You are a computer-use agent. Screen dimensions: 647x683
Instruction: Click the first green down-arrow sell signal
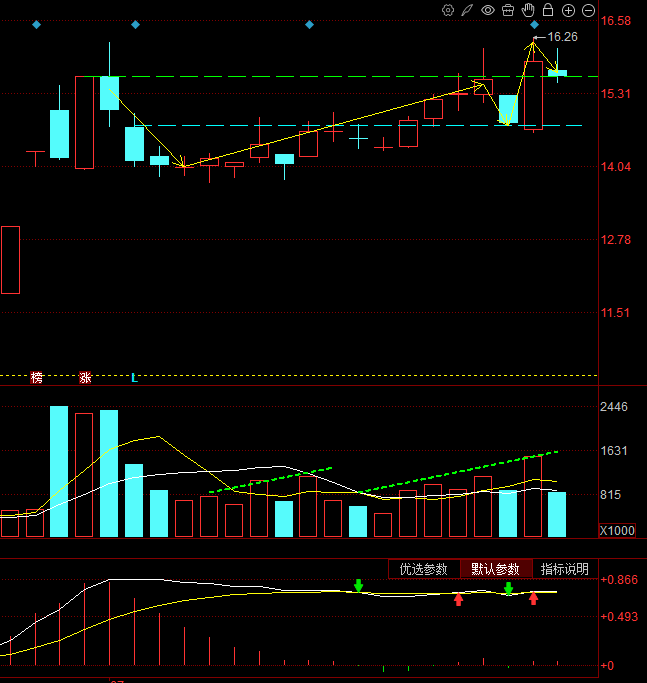tap(359, 585)
